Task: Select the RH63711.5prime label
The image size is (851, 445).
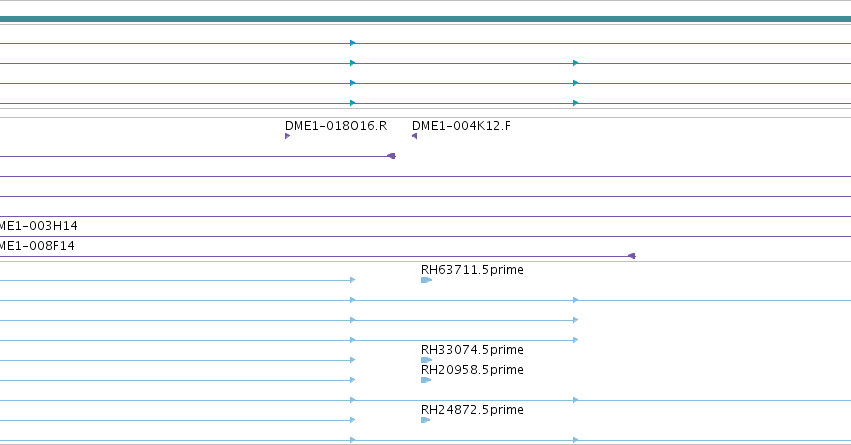Action: coord(472,270)
